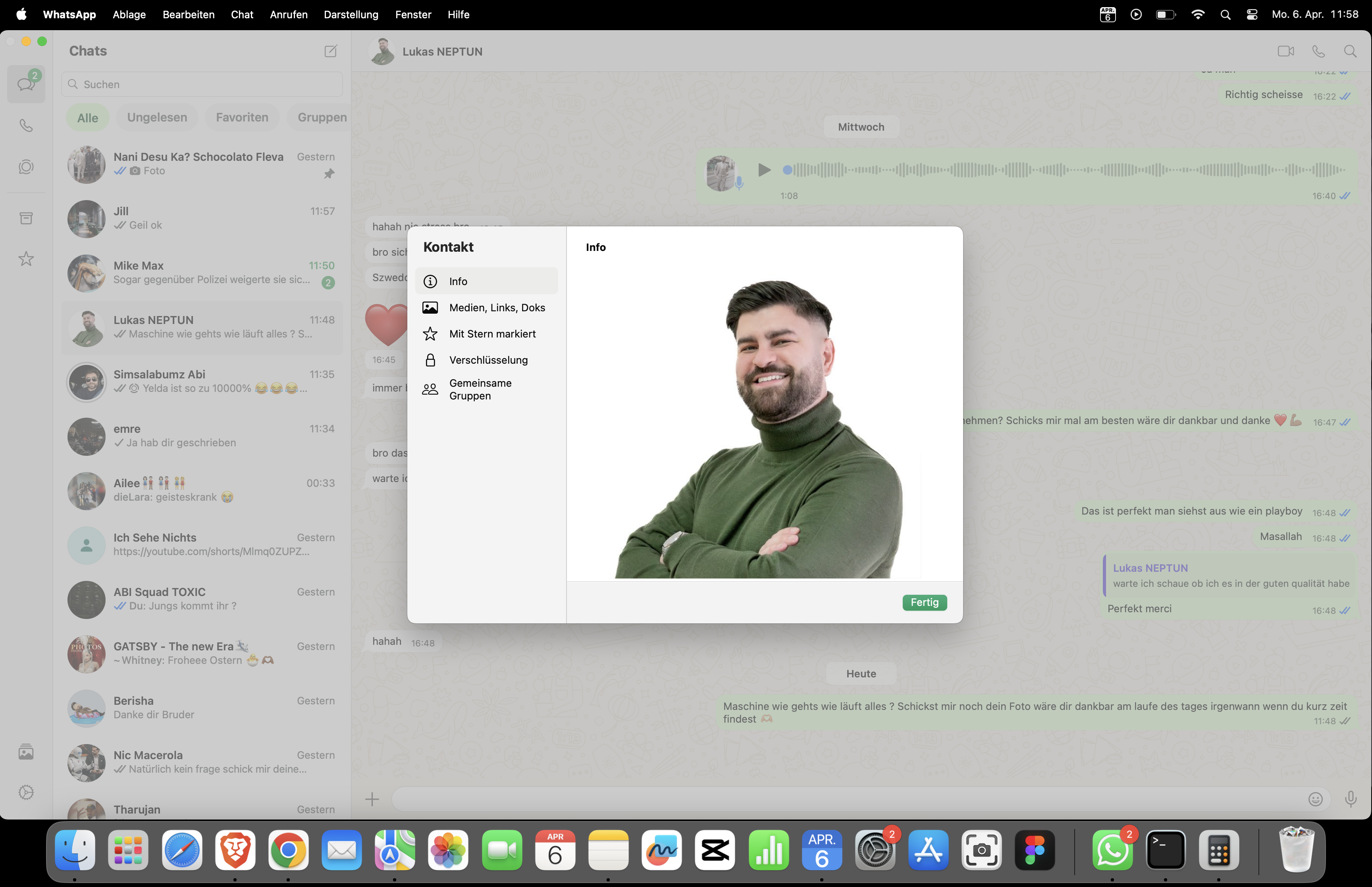1372x887 pixels.
Task: Open Archived chats in the sidebar
Action: coord(26,218)
